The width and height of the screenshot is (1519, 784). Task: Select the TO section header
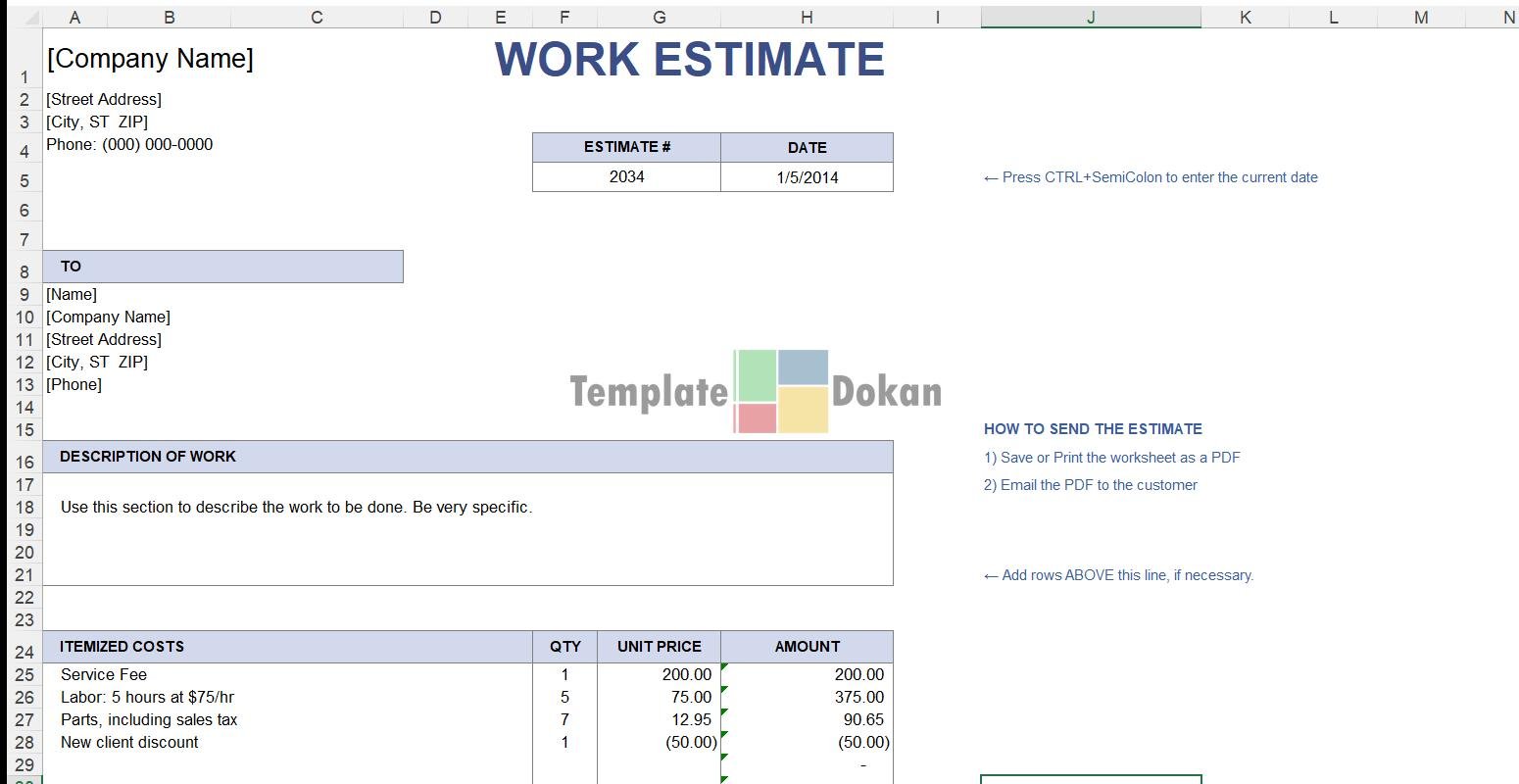pyautogui.click(x=222, y=267)
